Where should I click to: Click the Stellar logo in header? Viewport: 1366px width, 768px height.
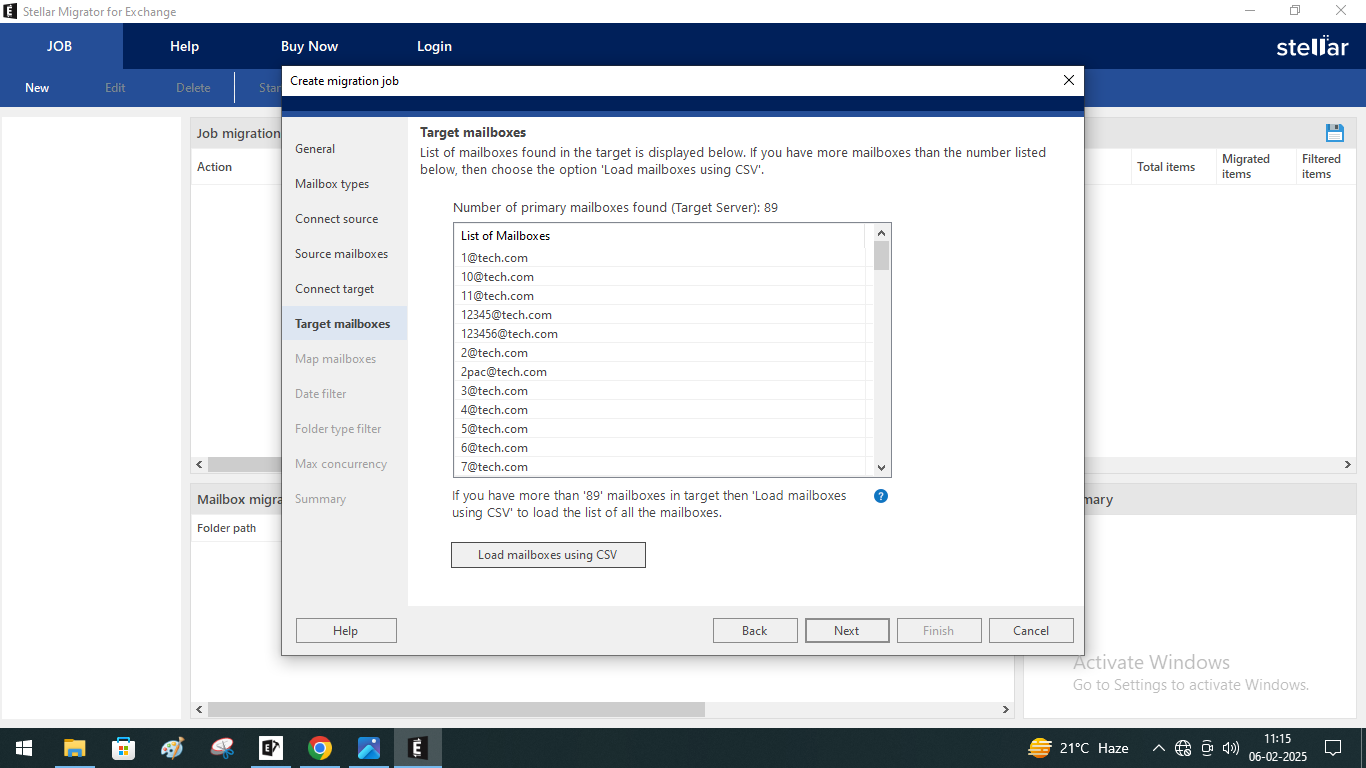point(1312,46)
